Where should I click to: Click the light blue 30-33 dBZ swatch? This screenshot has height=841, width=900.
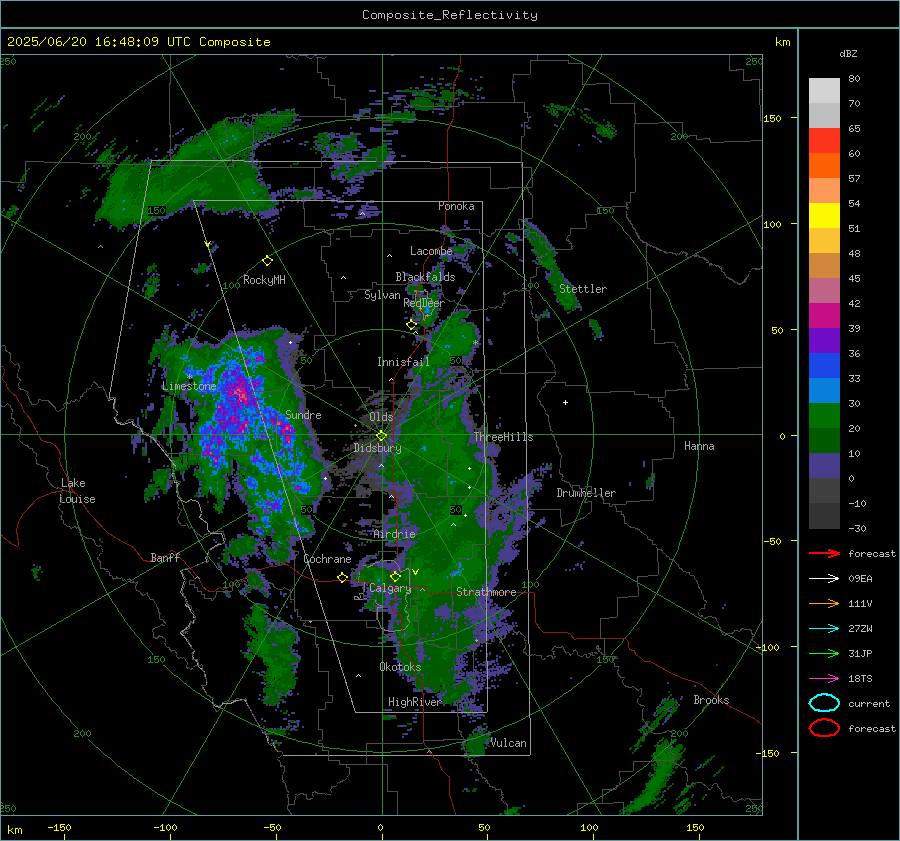(x=824, y=390)
